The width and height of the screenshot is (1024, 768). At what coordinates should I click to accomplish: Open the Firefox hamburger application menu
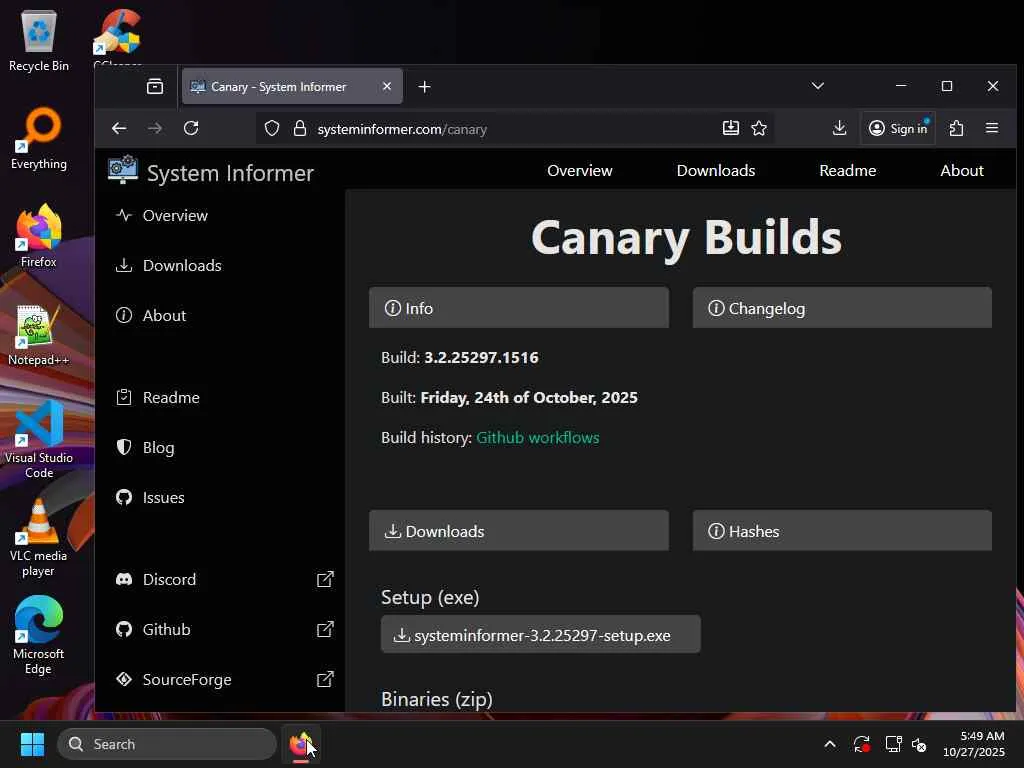(992, 128)
